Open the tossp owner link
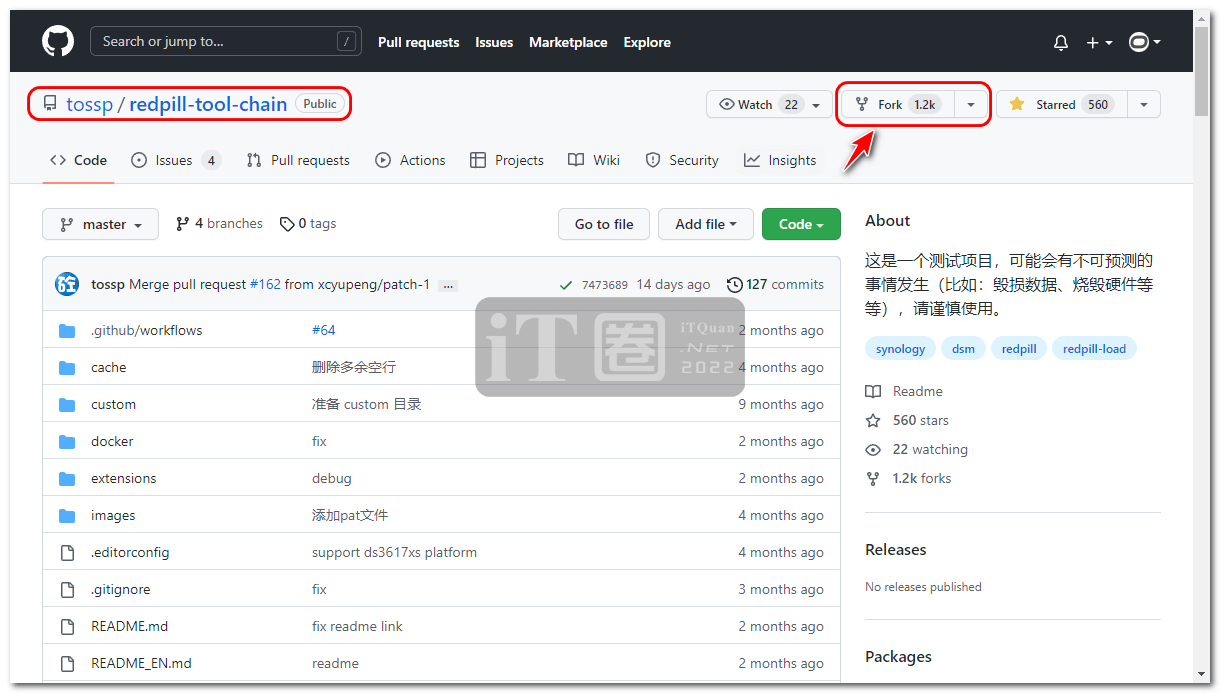The image size is (1221, 694). point(89,104)
